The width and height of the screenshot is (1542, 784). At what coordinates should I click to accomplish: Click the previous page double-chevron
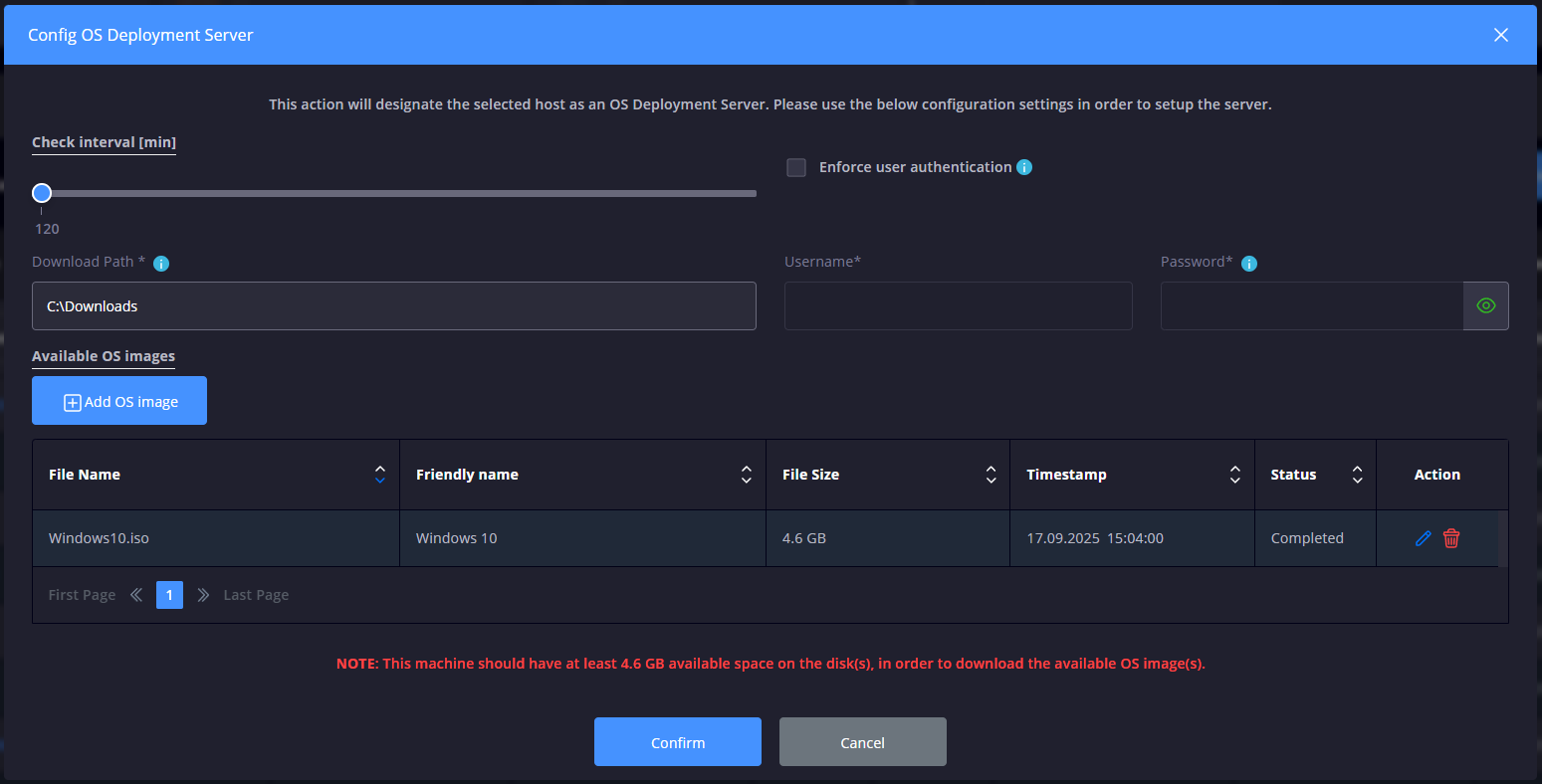[x=135, y=594]
